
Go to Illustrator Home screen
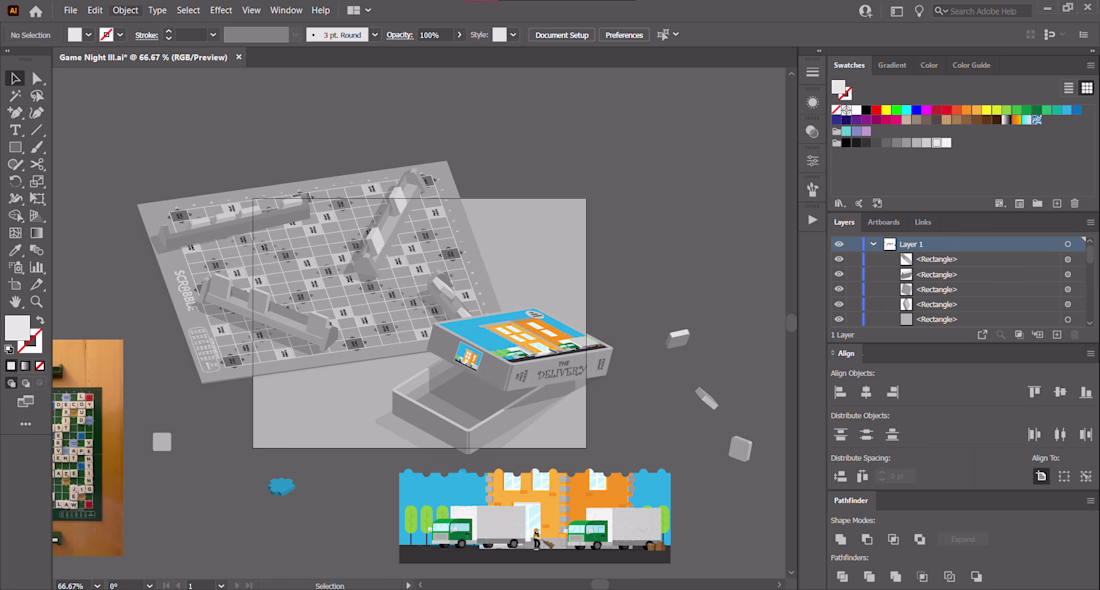36,11
